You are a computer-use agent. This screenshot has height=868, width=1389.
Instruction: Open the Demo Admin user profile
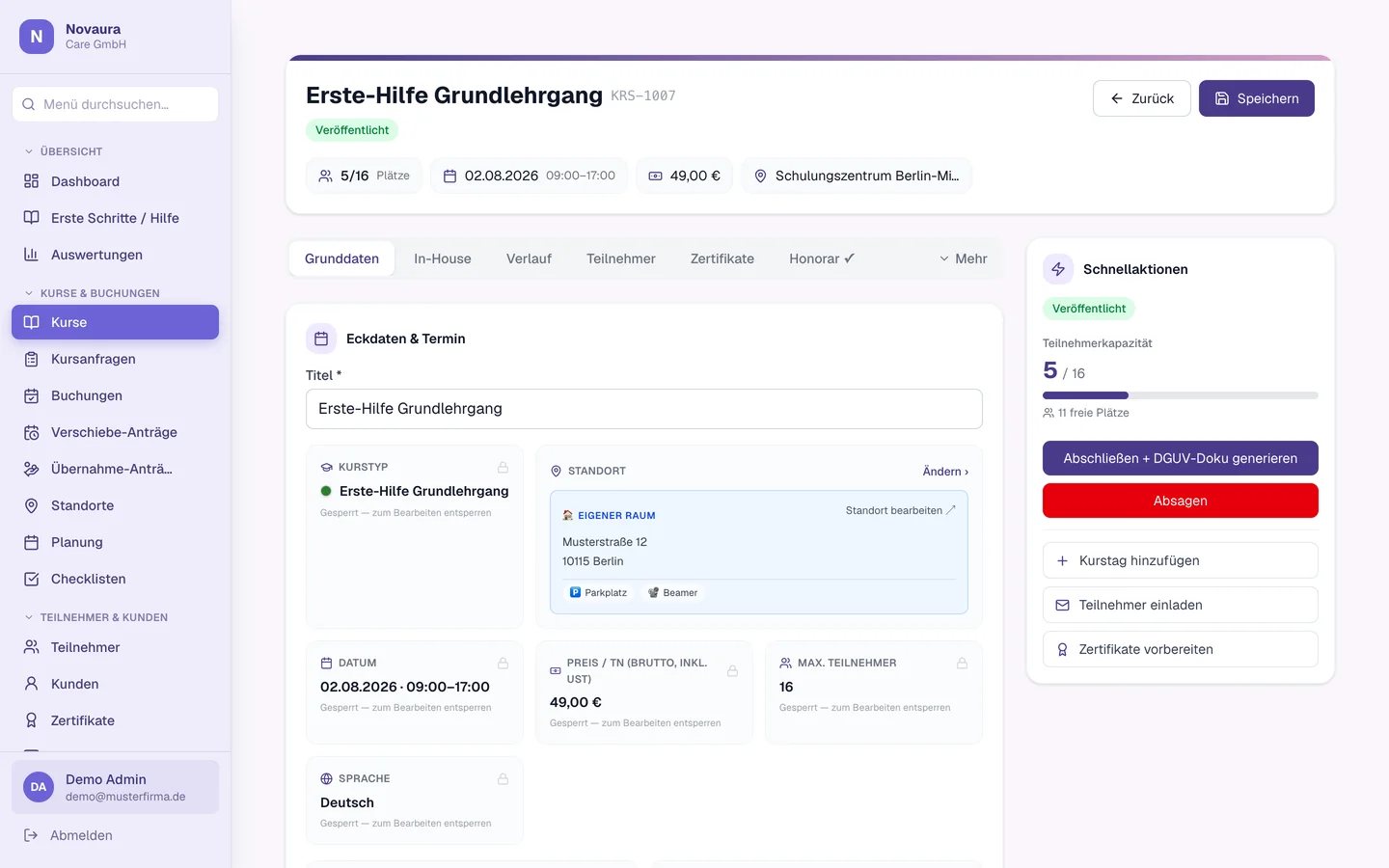click(x=116, y=787)
